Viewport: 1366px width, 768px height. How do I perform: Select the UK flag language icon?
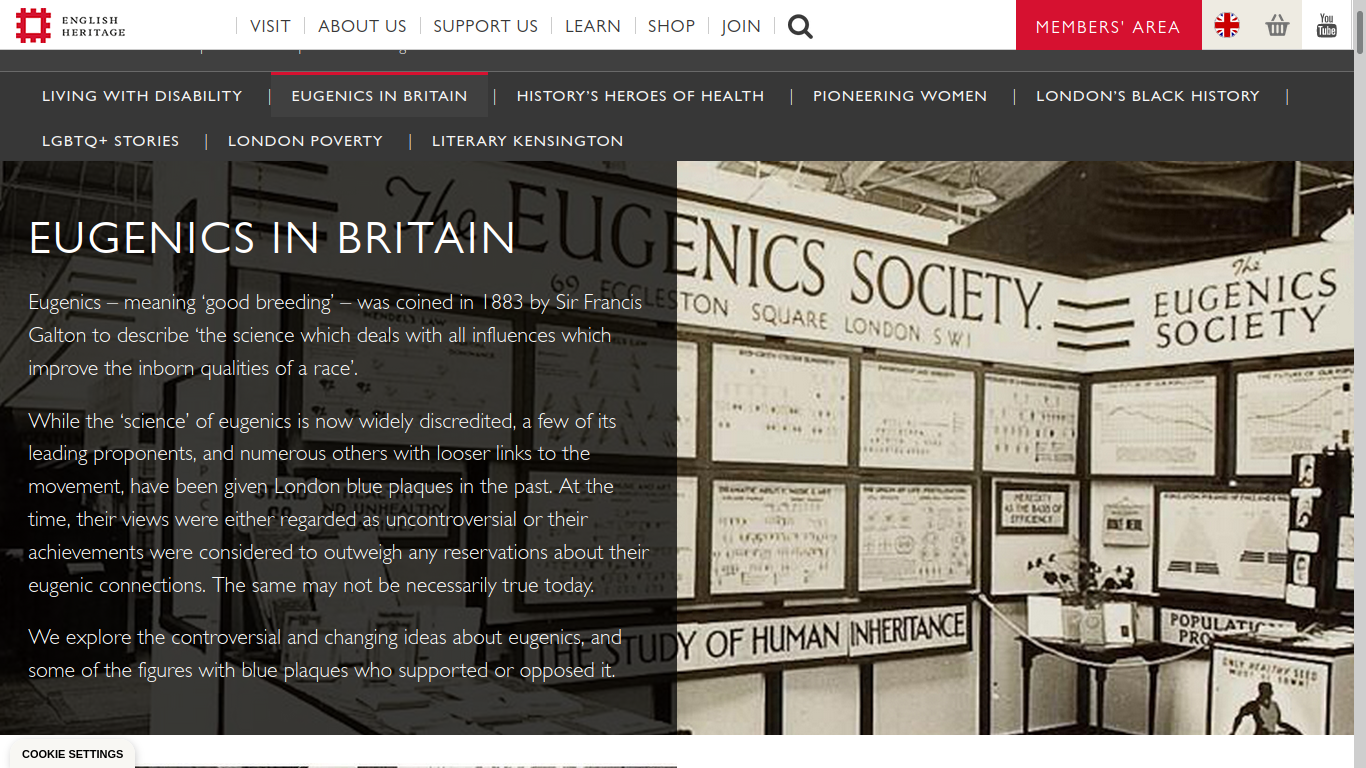1227,25
